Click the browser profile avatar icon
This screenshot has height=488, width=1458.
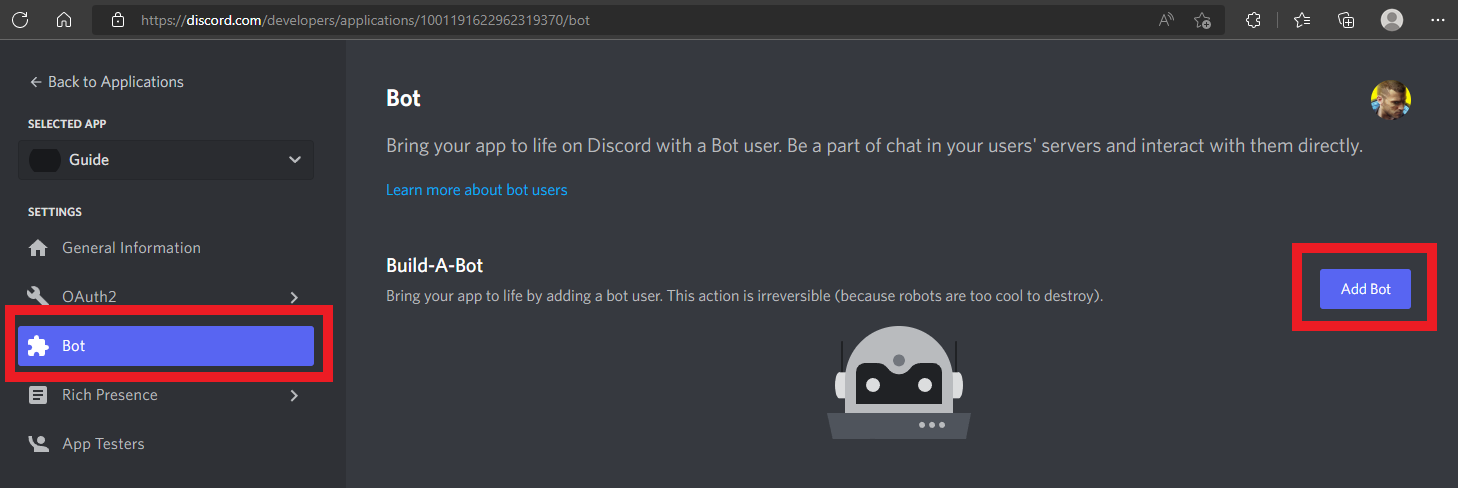pyautogui.click(x=1391, y=20)
